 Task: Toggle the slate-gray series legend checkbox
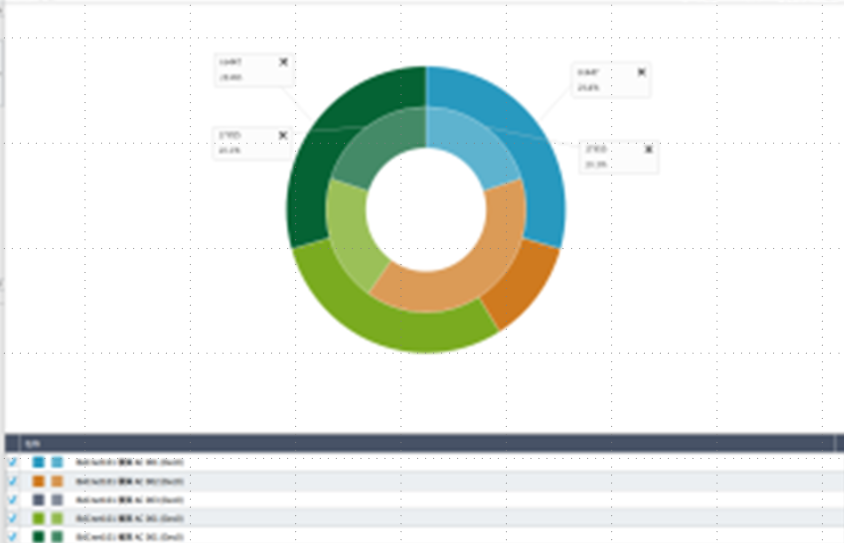tap(13, 499)
